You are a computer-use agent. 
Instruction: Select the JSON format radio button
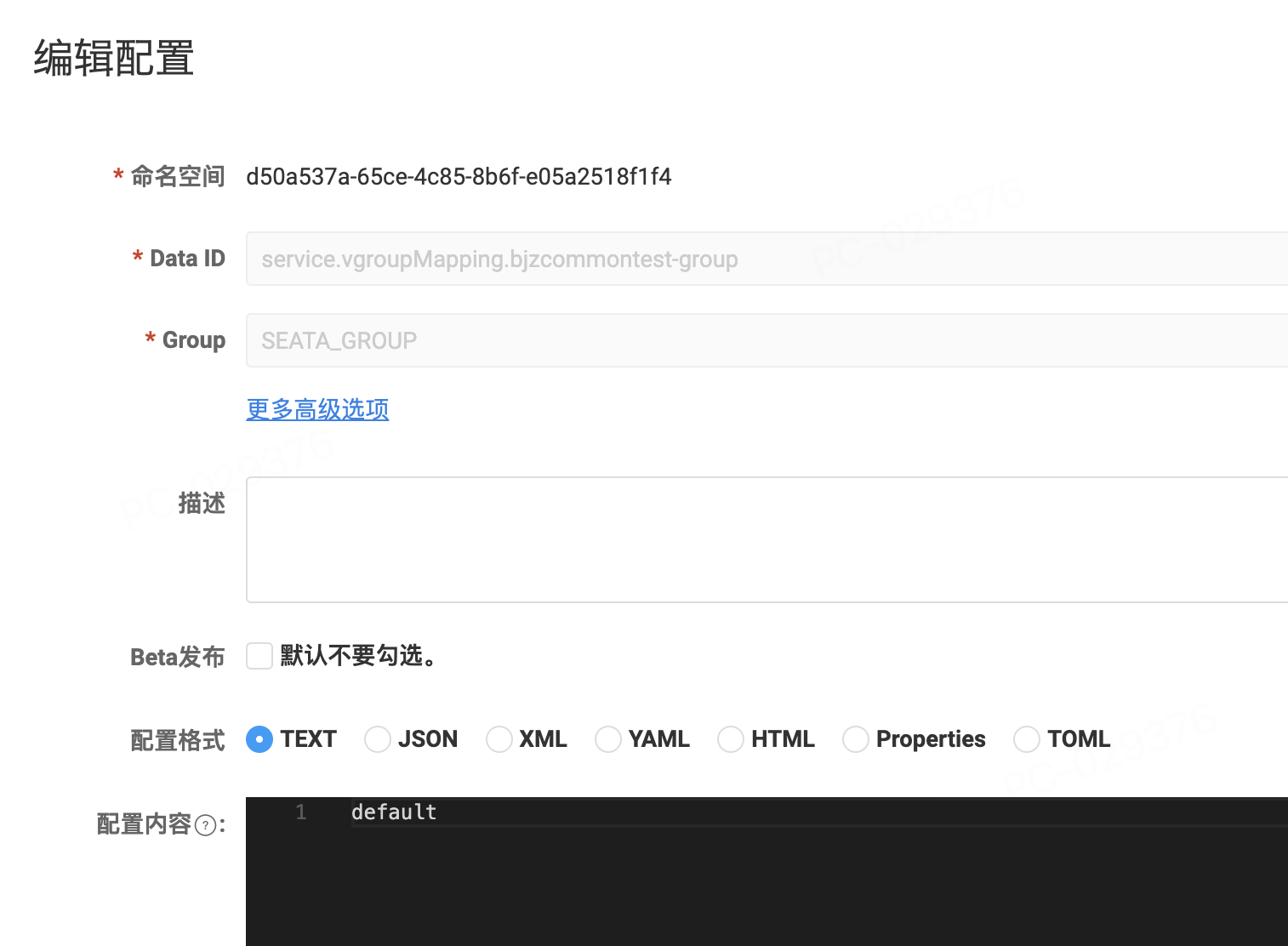[x=378, y=739]
